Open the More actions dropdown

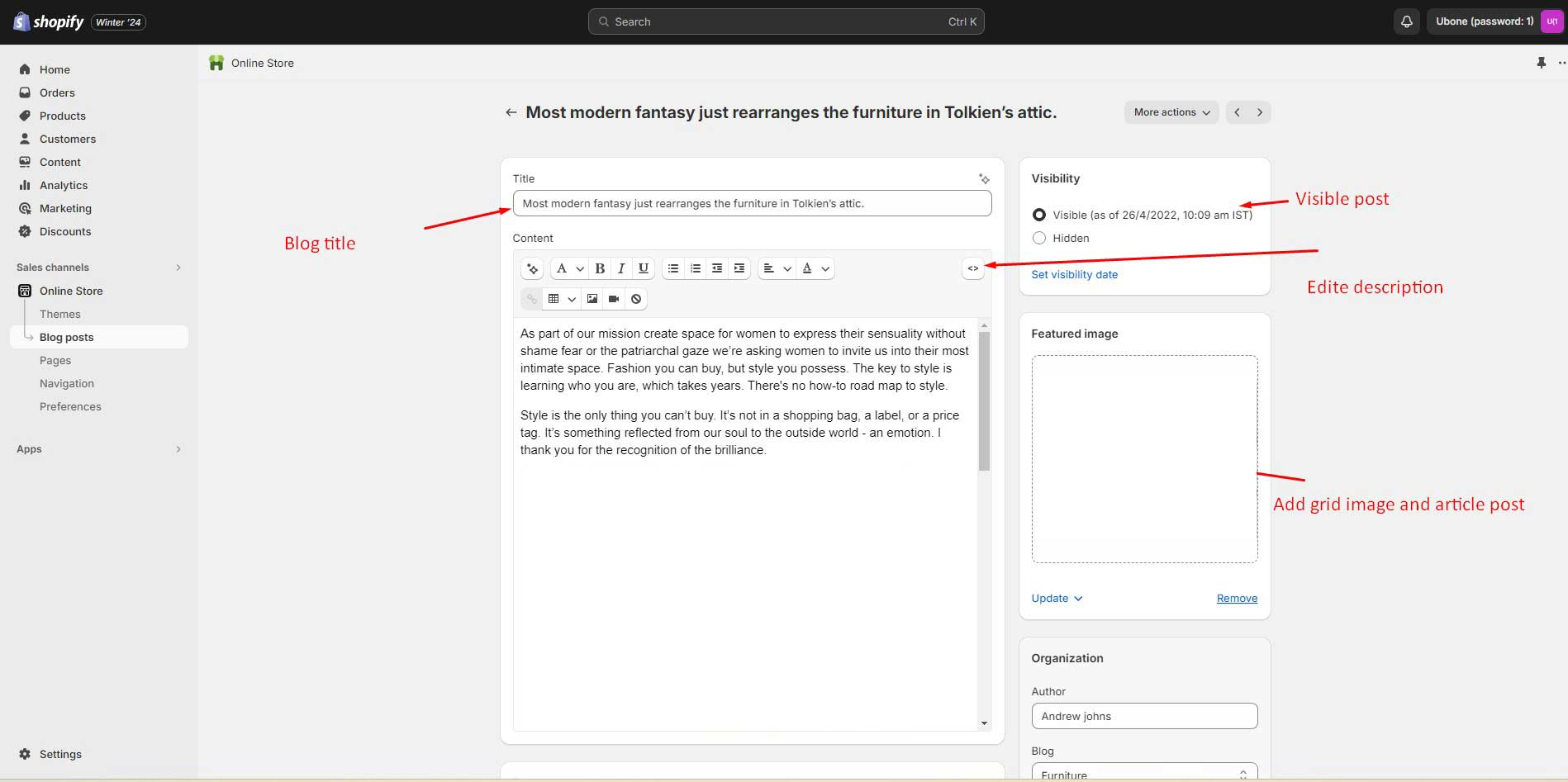pos(1171,112)
